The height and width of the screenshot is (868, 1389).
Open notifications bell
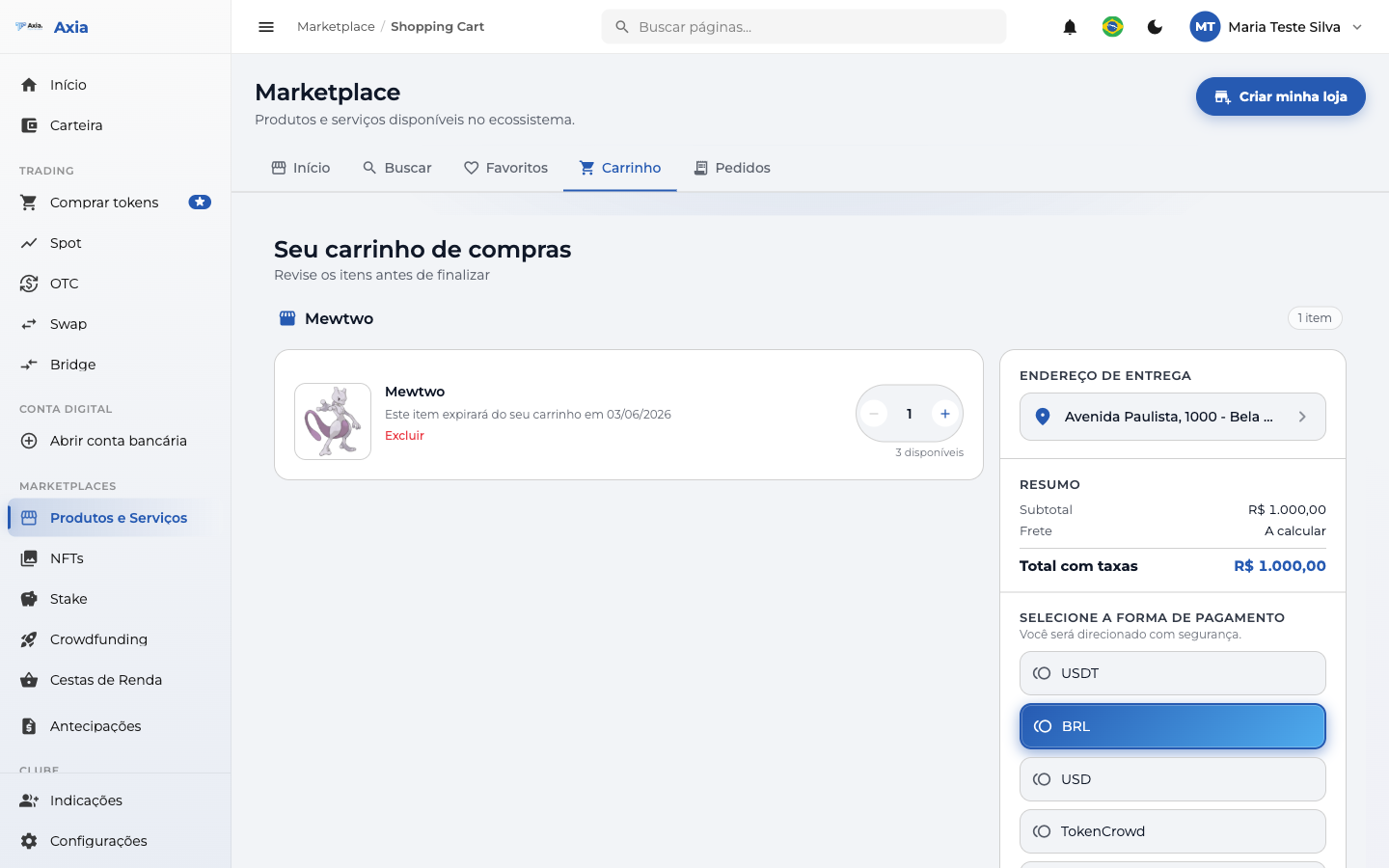[x=1070, y=27]
